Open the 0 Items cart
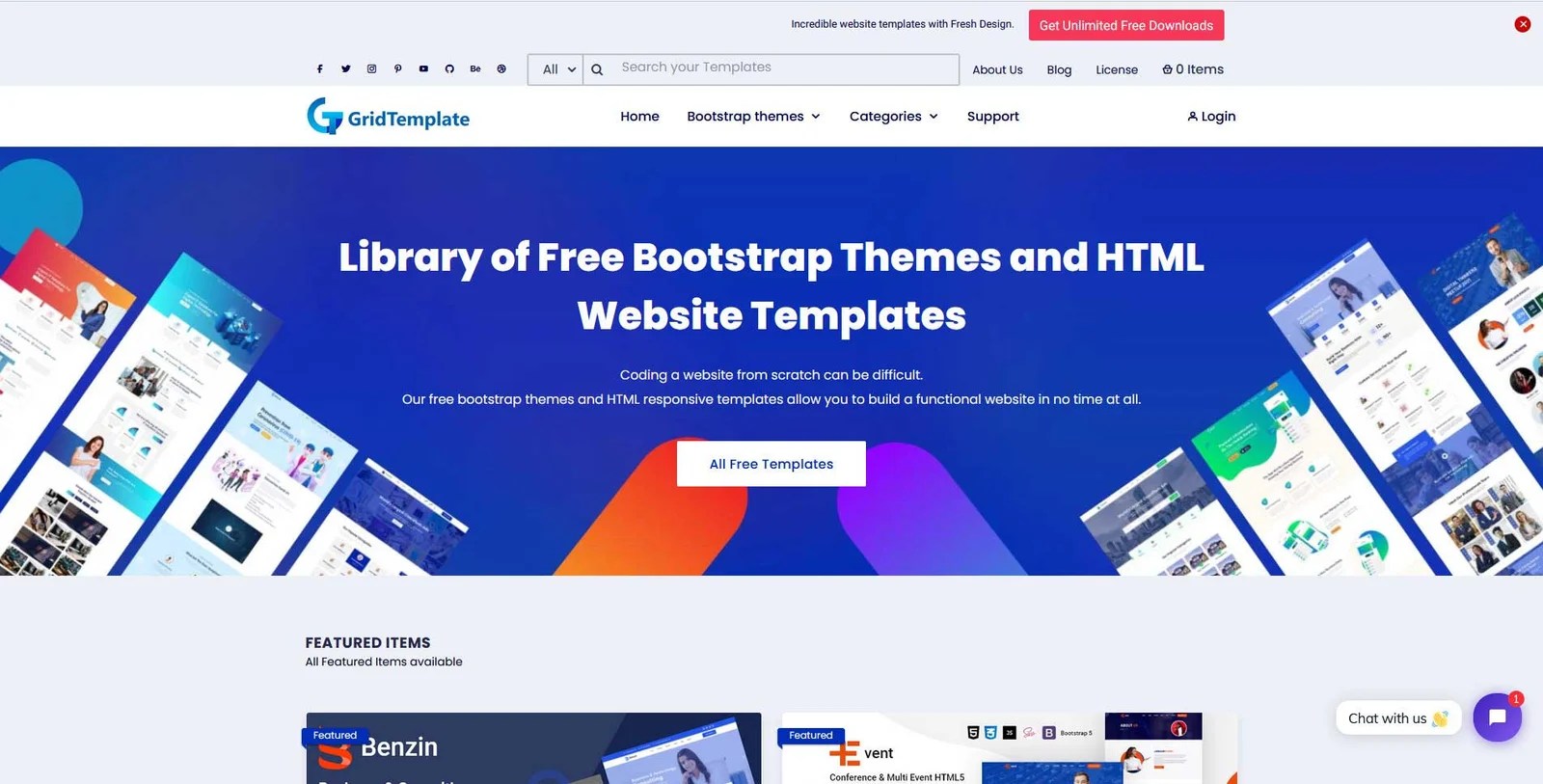1543x784 pixels. (1193, 69)
